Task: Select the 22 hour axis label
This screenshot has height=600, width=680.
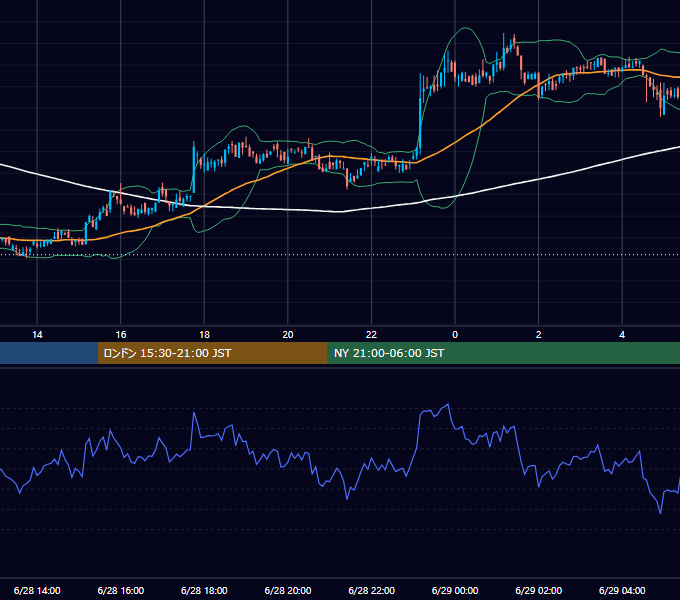Action: [371, 335]
